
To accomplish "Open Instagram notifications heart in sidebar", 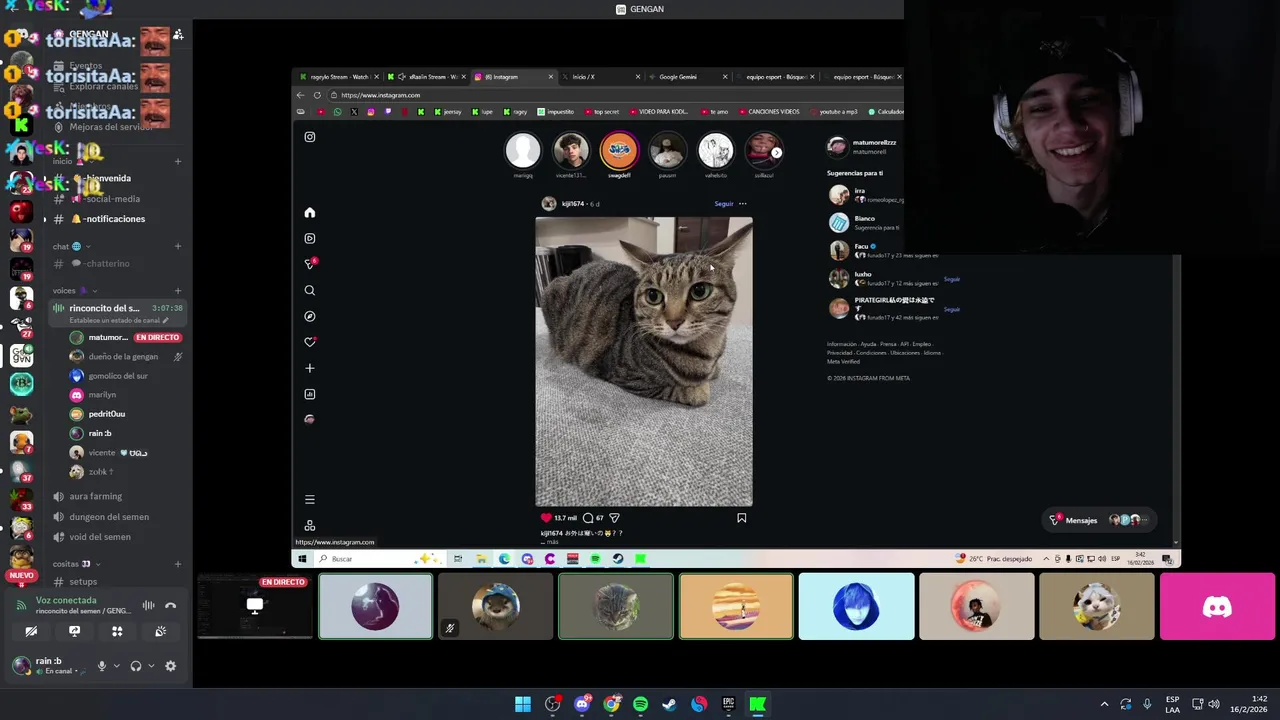I will (310, 342).
